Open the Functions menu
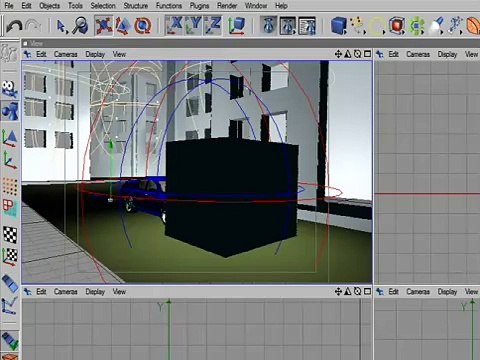 169,6
